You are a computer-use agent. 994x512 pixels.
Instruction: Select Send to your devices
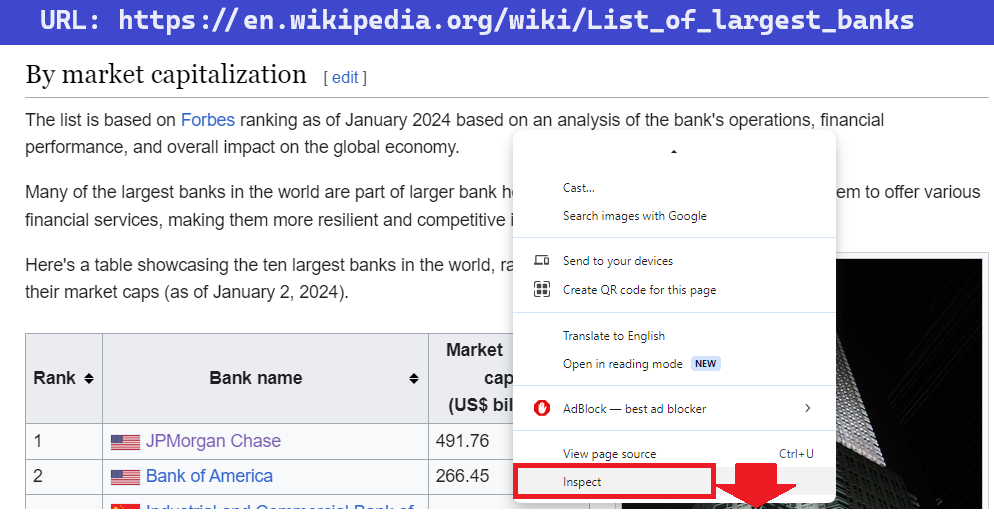674,261
